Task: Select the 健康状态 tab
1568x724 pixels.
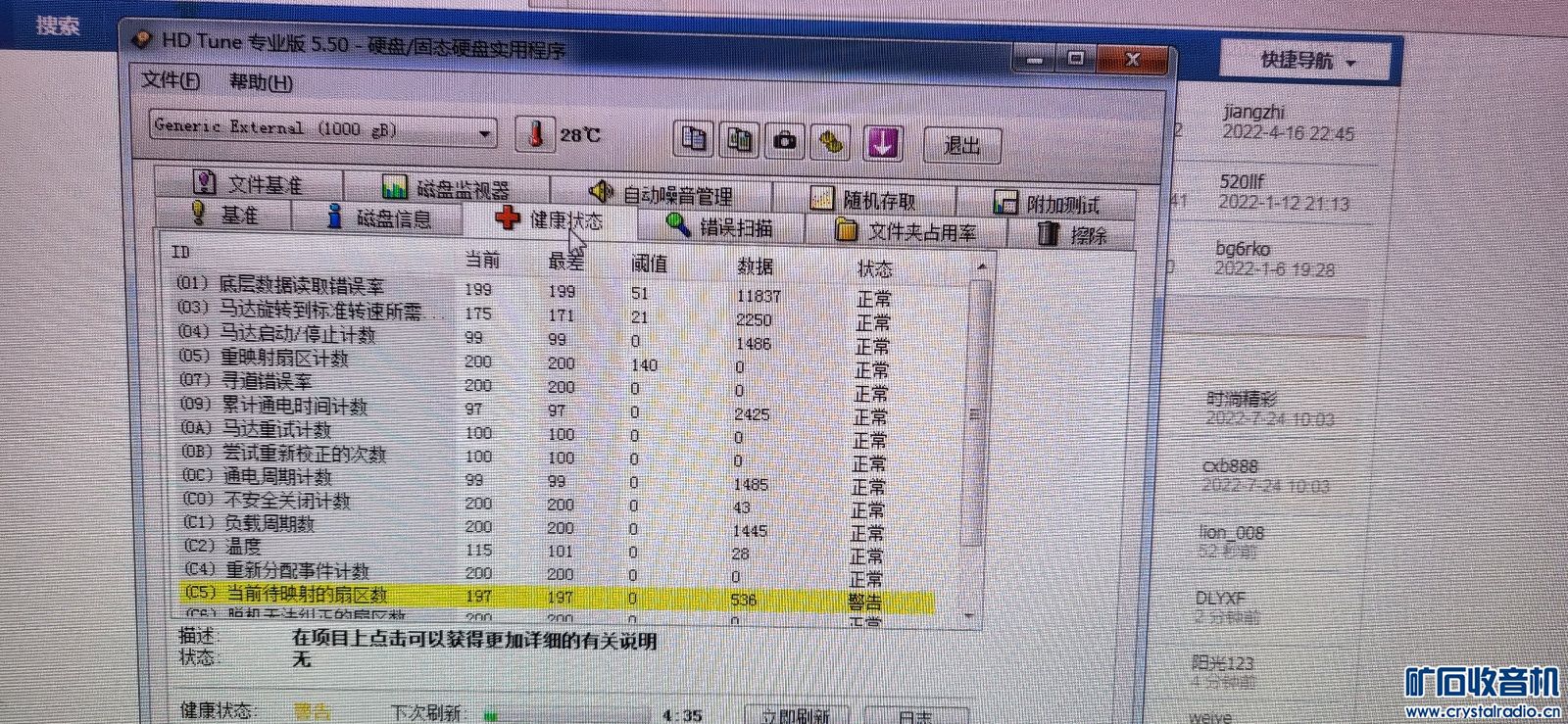Action: [550, 218]
